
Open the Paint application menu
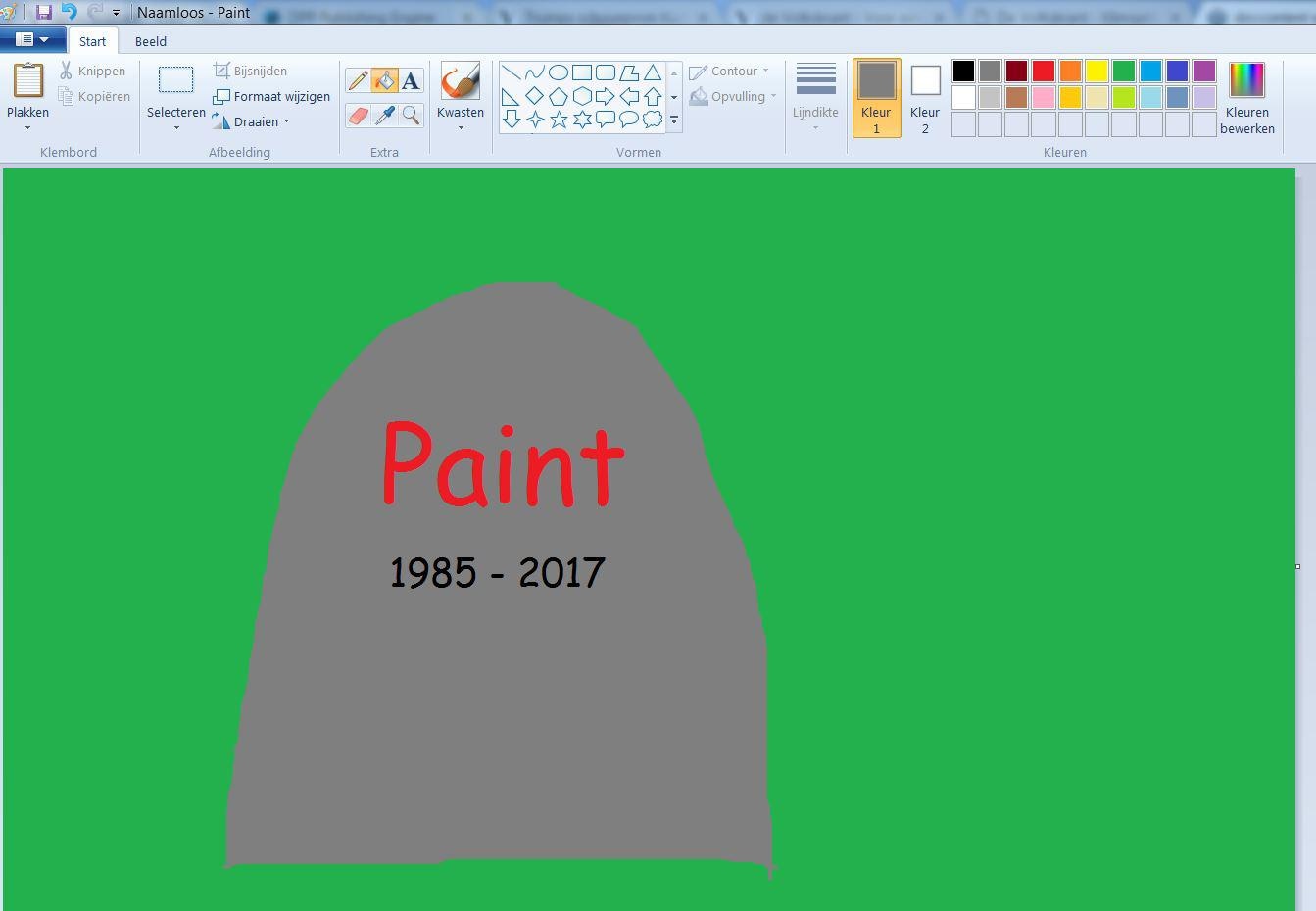[32, 37]
